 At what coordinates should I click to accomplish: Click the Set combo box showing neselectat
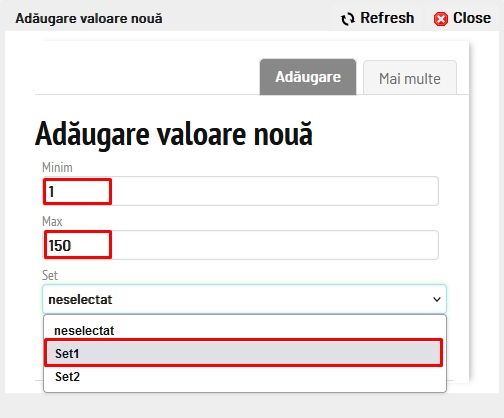click(244, 299)
